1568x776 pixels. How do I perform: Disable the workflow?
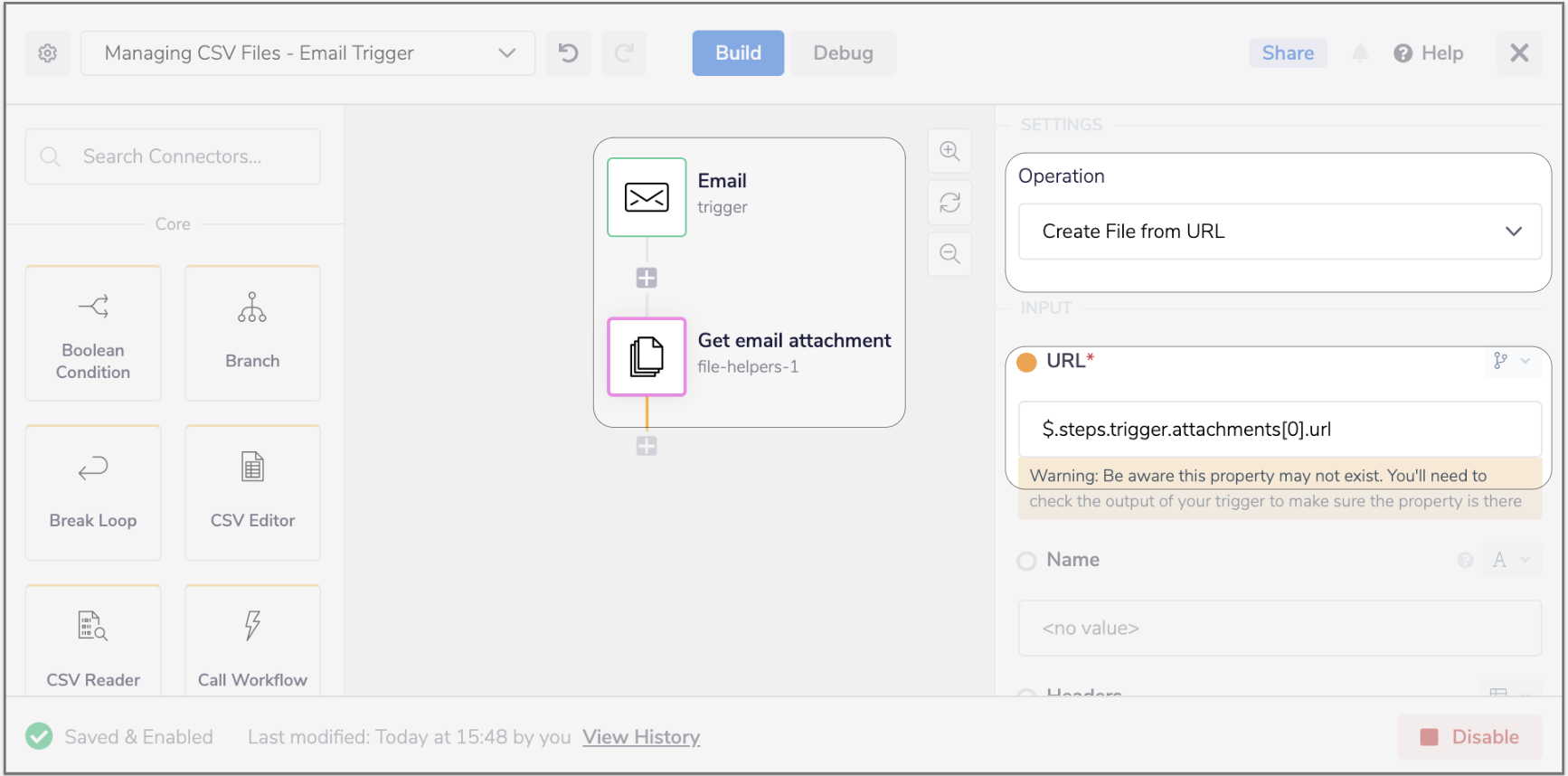pos(1469,737)
